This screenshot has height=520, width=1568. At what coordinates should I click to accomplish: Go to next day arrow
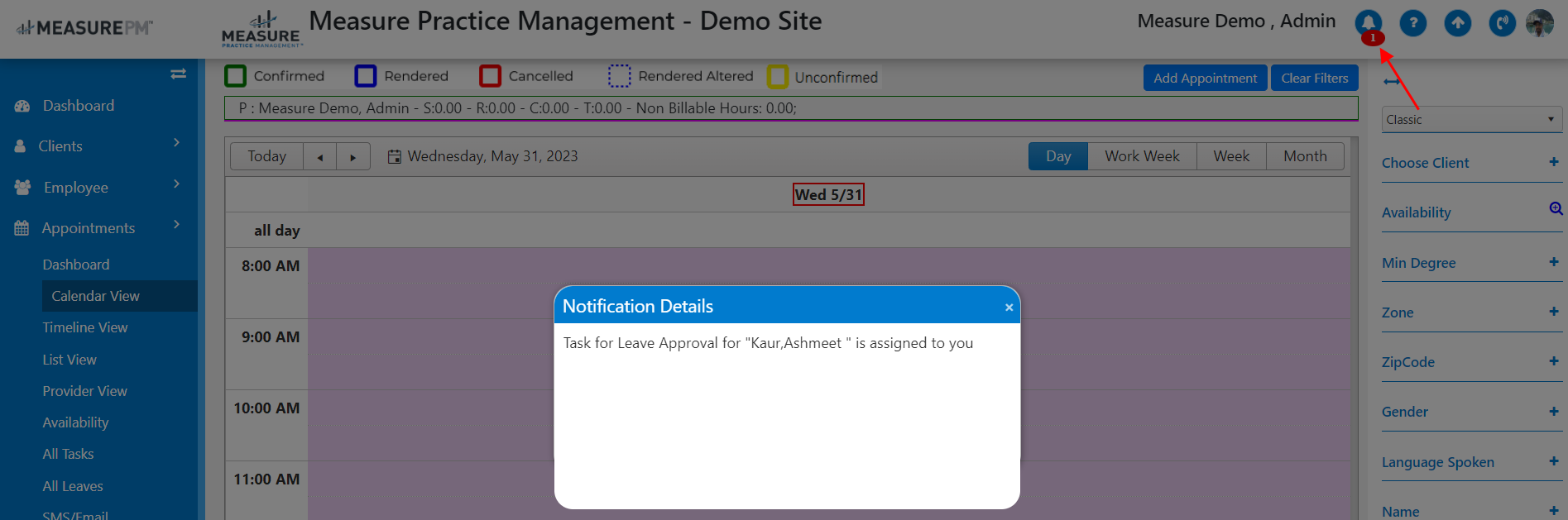(x=352, y=157)
